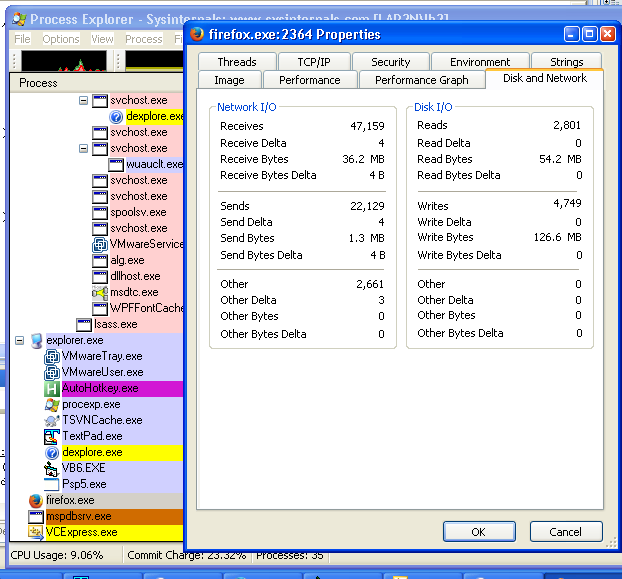The width and height of the screenshot is (622, 579).
Task: Click the mspdbsrv.exe window icon
Action: click(36, 516)
